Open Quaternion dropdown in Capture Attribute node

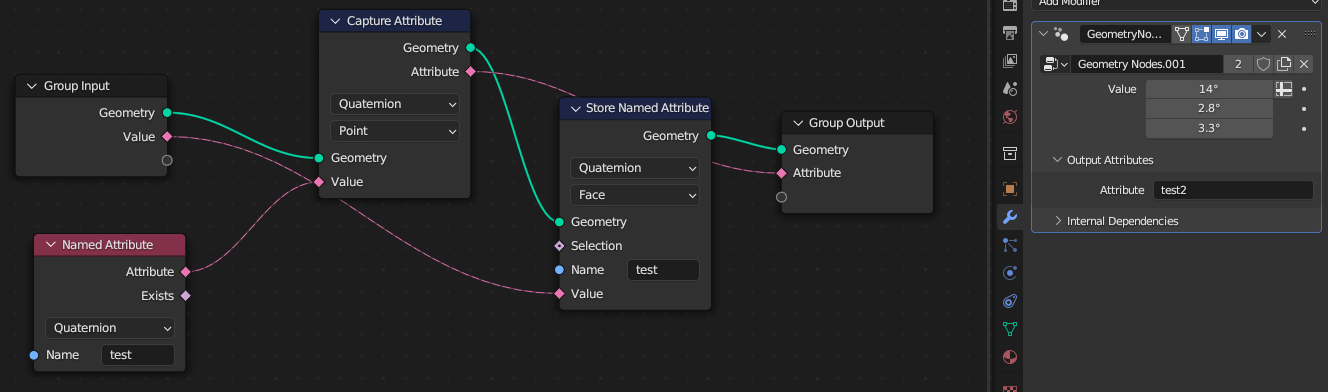[395, 104]
